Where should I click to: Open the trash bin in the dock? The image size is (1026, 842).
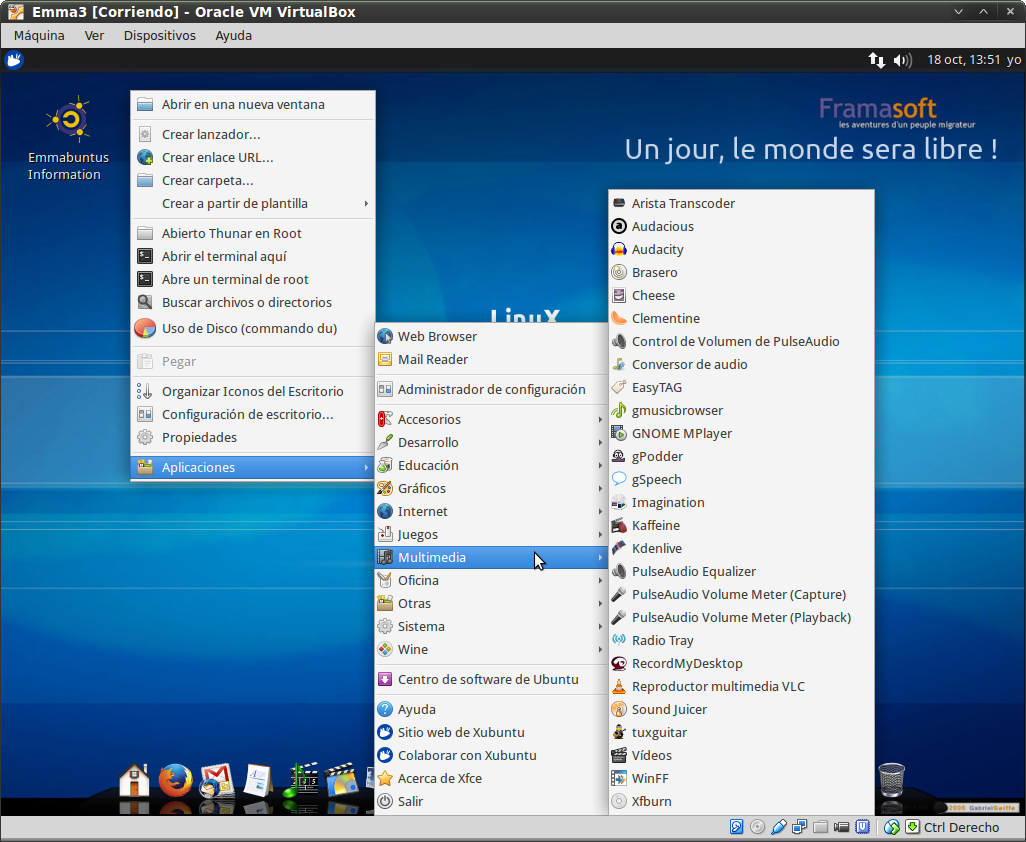(890, 779)
